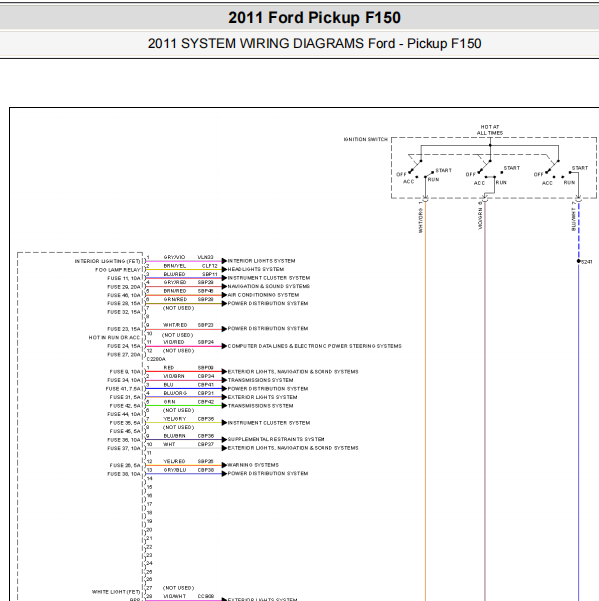The width and height of the screenshot is (599, 601).
Task: Click EXTERIOR LIGHTS SYSTEM on BLU/ORG wire
Action: pos(263,397)
